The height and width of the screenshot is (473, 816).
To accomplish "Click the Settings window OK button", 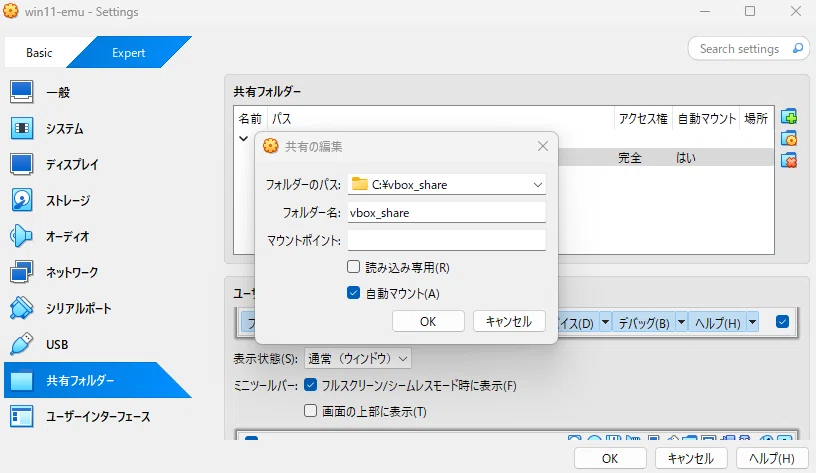I will point(610,458).
